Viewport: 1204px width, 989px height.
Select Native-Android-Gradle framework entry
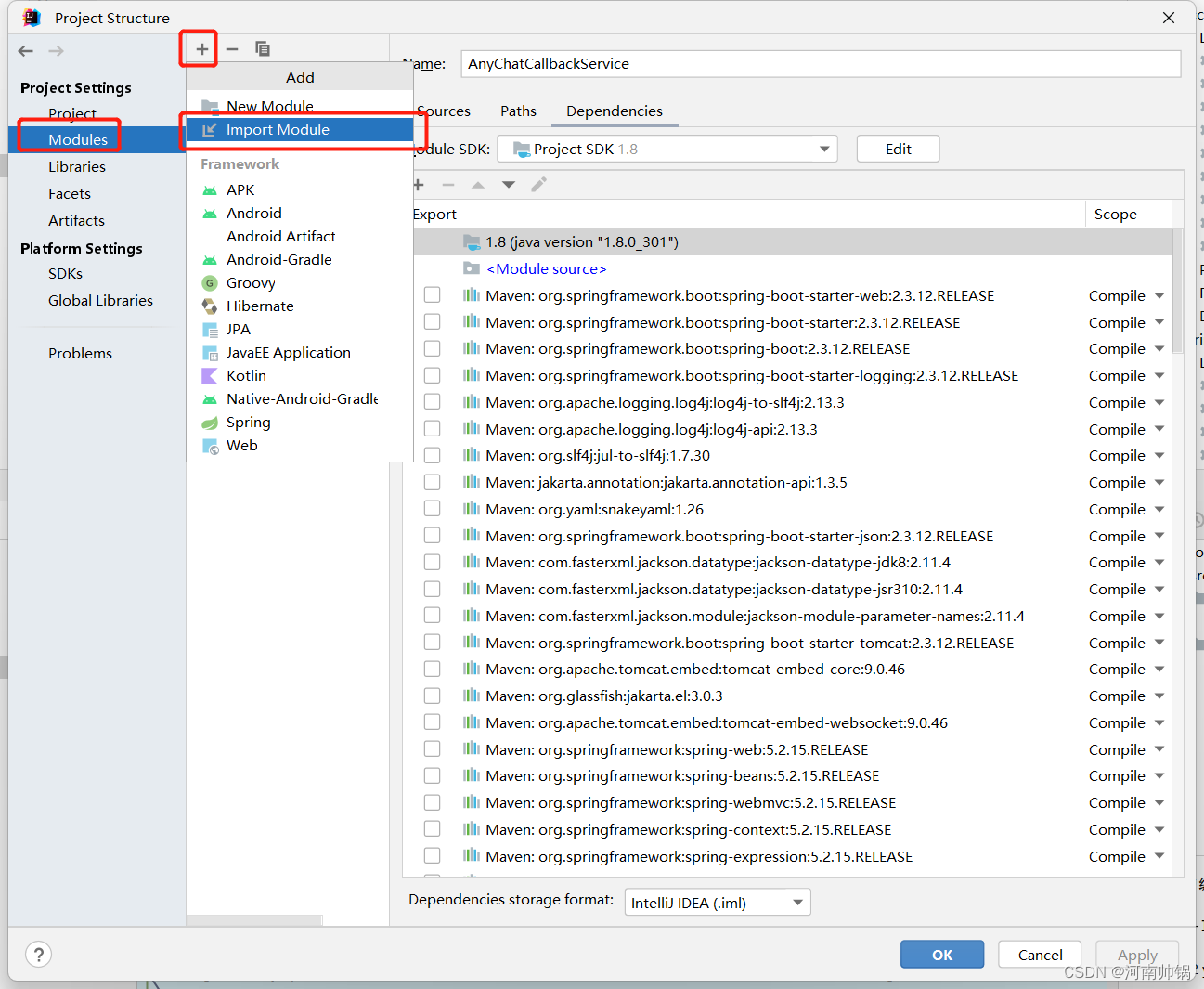300,398
